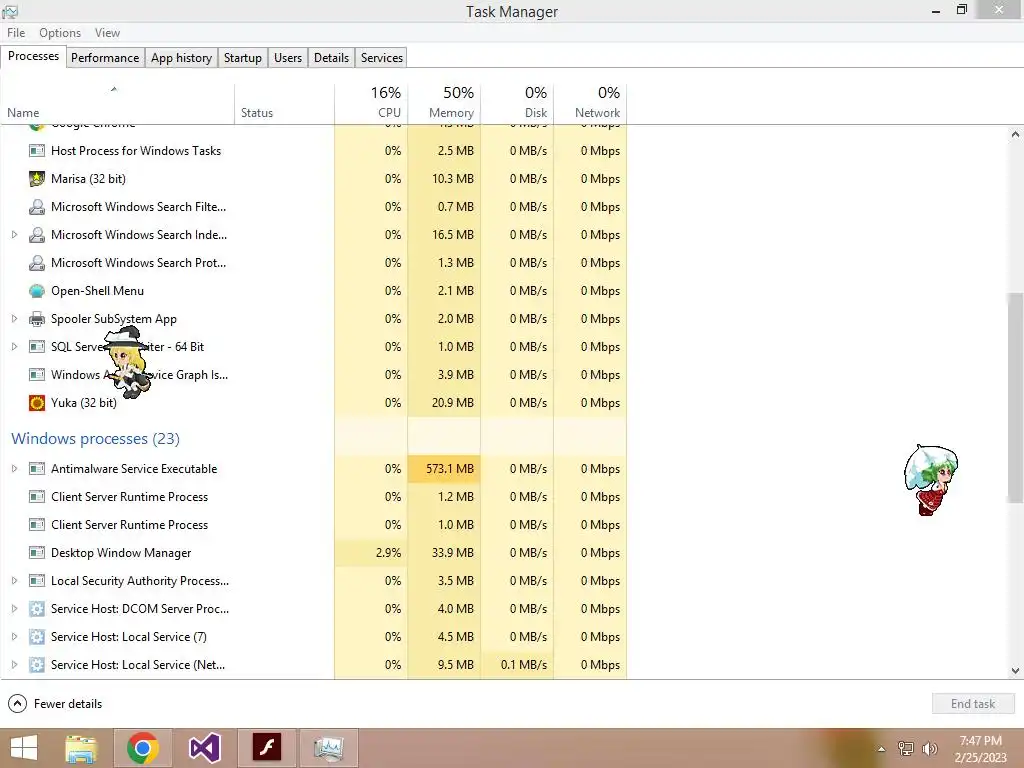Switch to the Performance tab

tap(104, 57)
